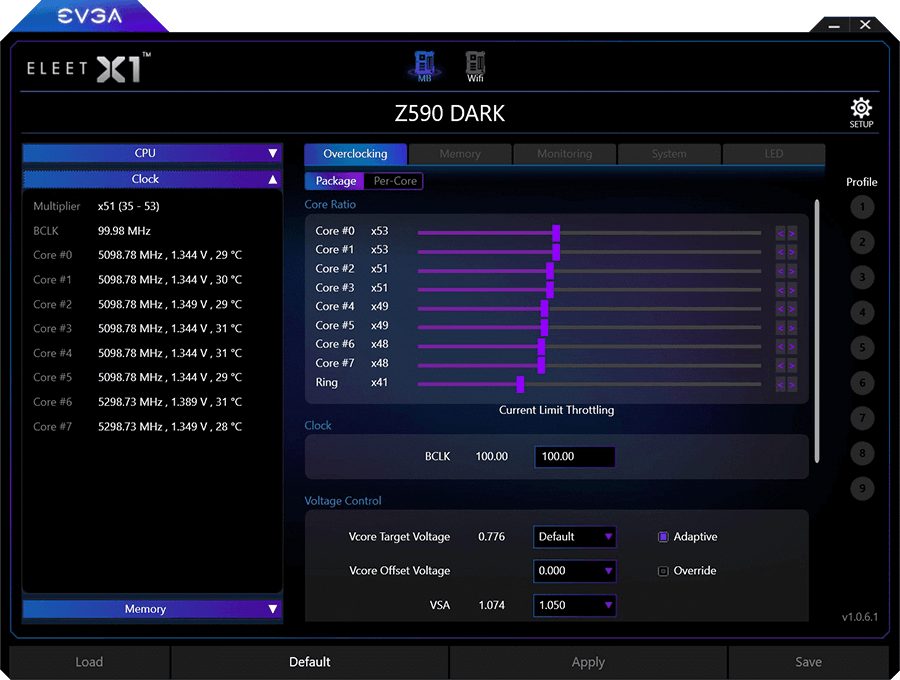Click the Load button
The height and width of the screenshot is (680, 900).
(x=89, y=662)
